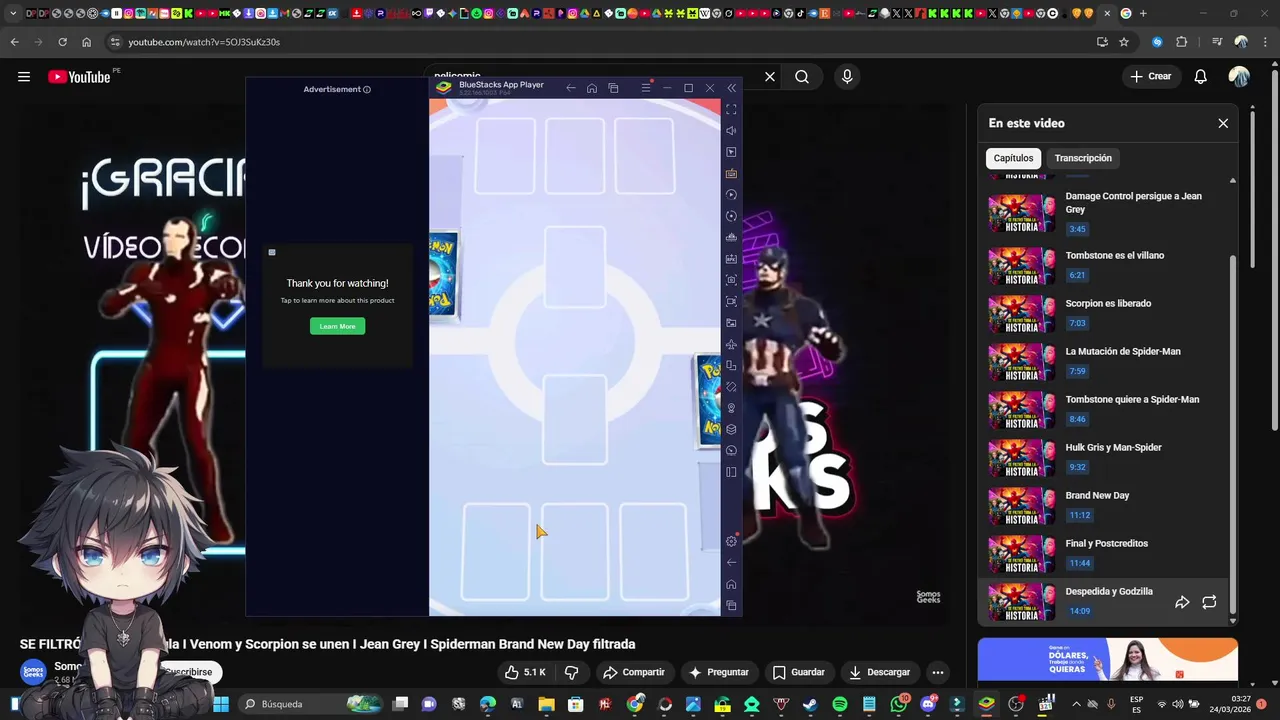Open the Windows Start menu
This screenshot has height=720, width=1280.
(x=221, y=704)
